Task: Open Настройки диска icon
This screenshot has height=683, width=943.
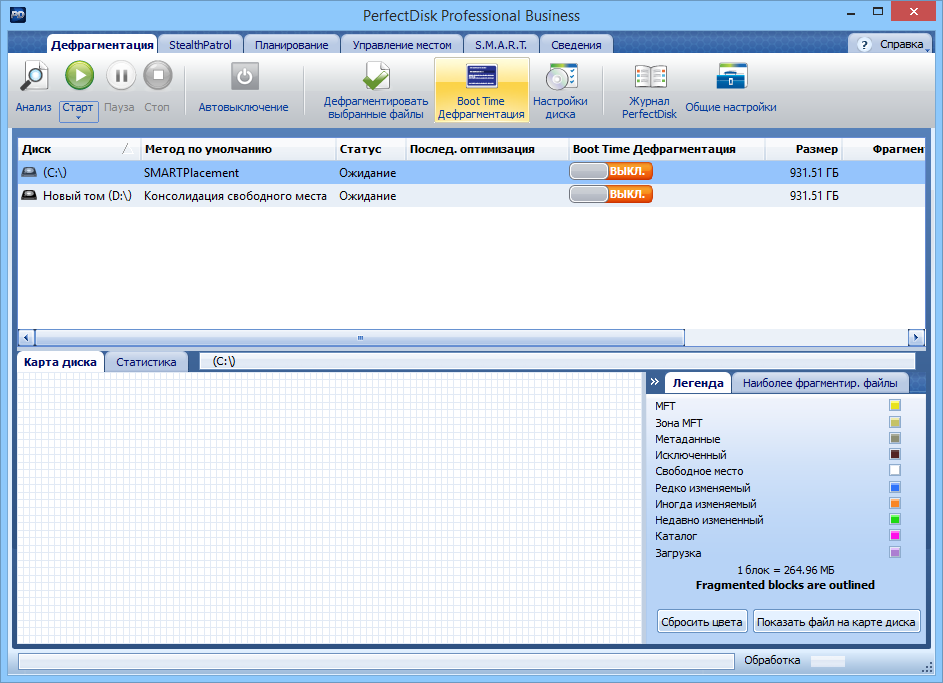Action: (561, 77)
